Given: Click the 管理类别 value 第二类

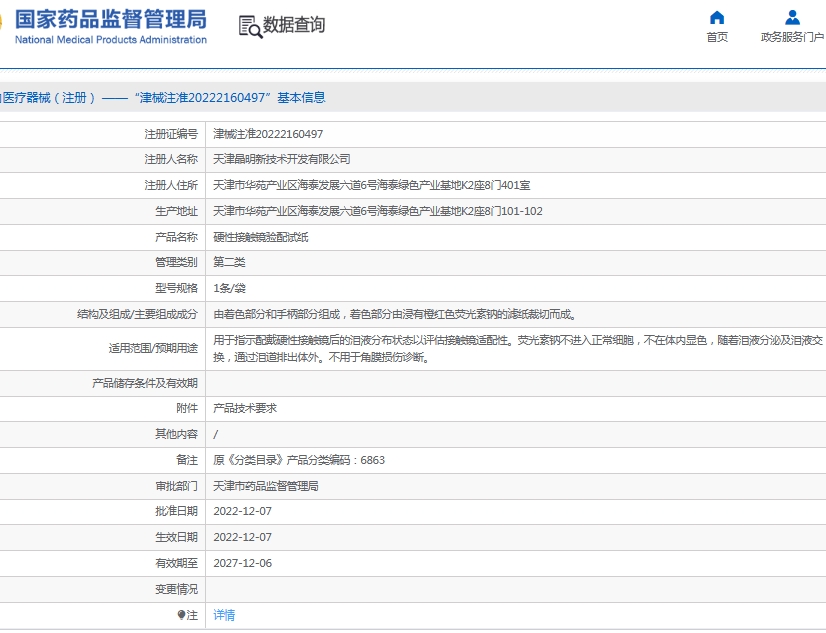Looking at the screenshot, I should click(x=229, y=262).
